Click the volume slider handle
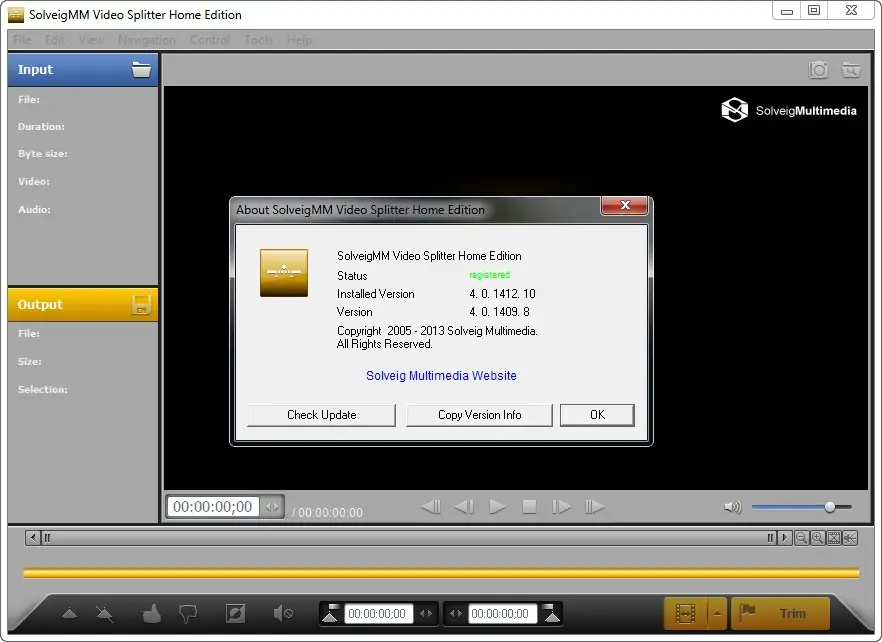 [x=830, y=507]
